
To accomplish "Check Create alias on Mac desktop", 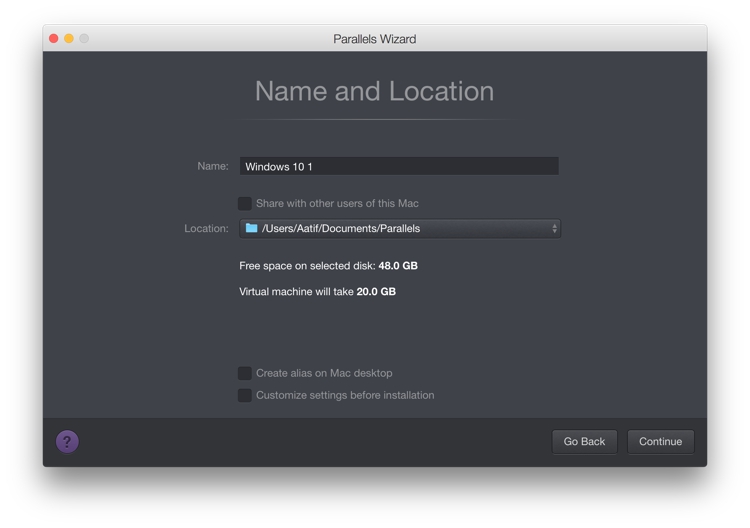I will click(245, 373).
